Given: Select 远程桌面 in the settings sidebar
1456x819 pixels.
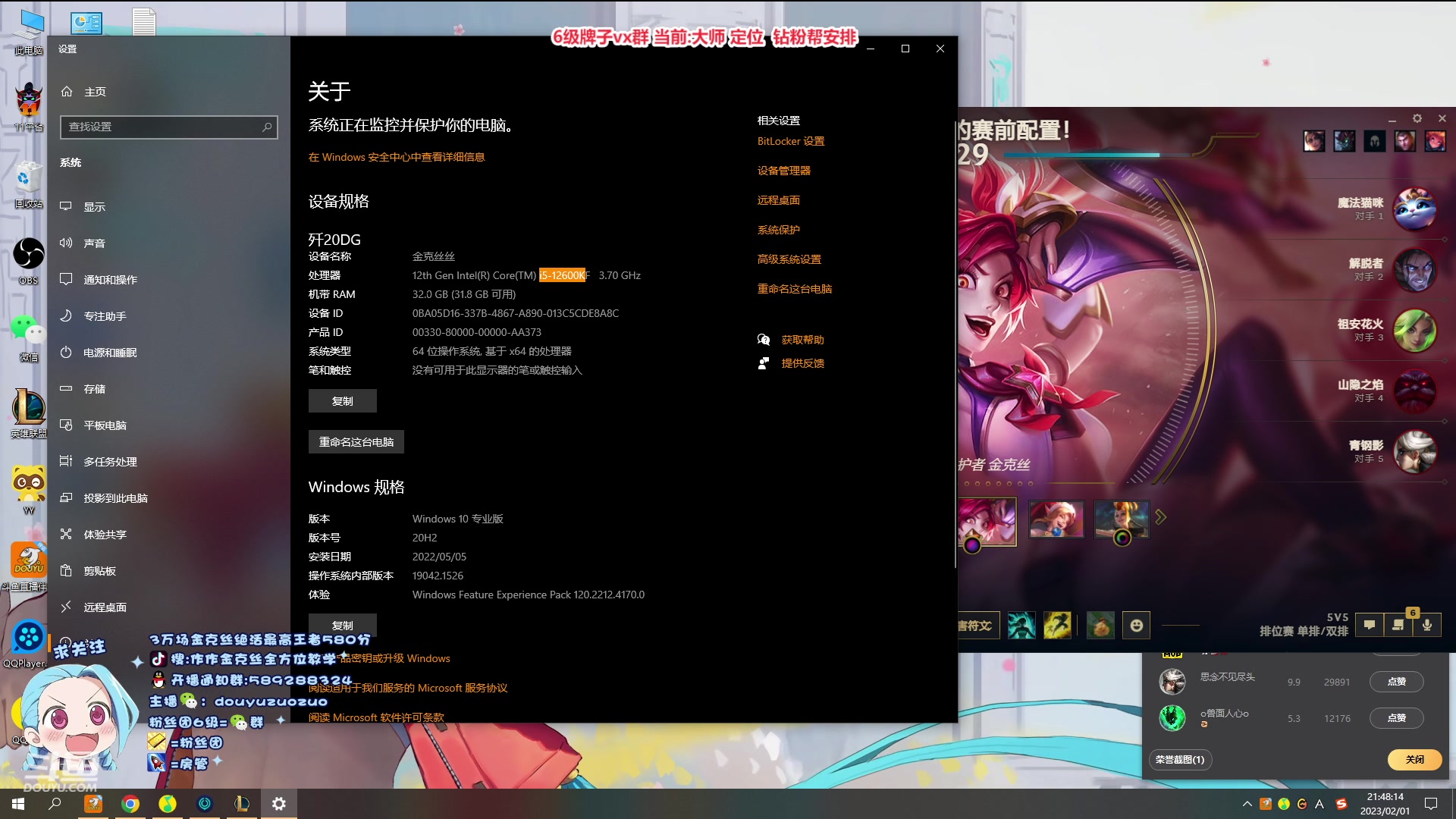Looking at the screenshot, I should pos(168,607).
